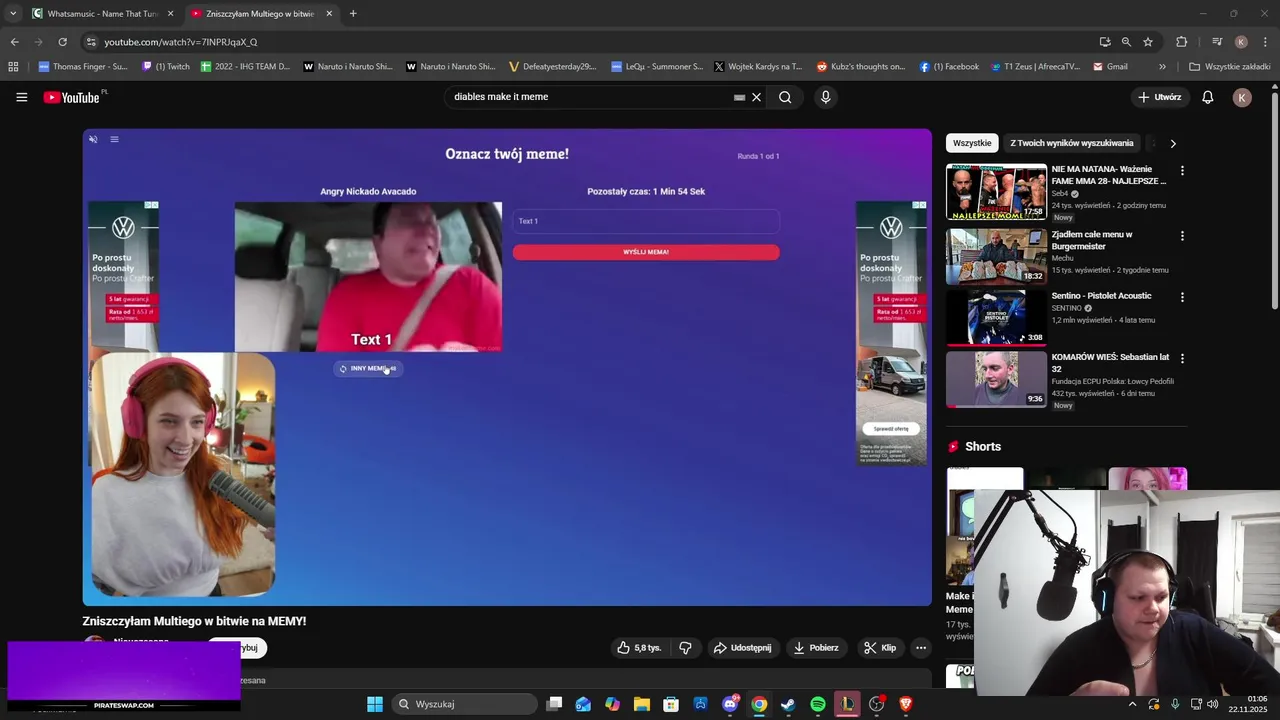Click WYŚLIJ MEMA! red button
The width and height of the screenshot is (1280, 720).
646,252
